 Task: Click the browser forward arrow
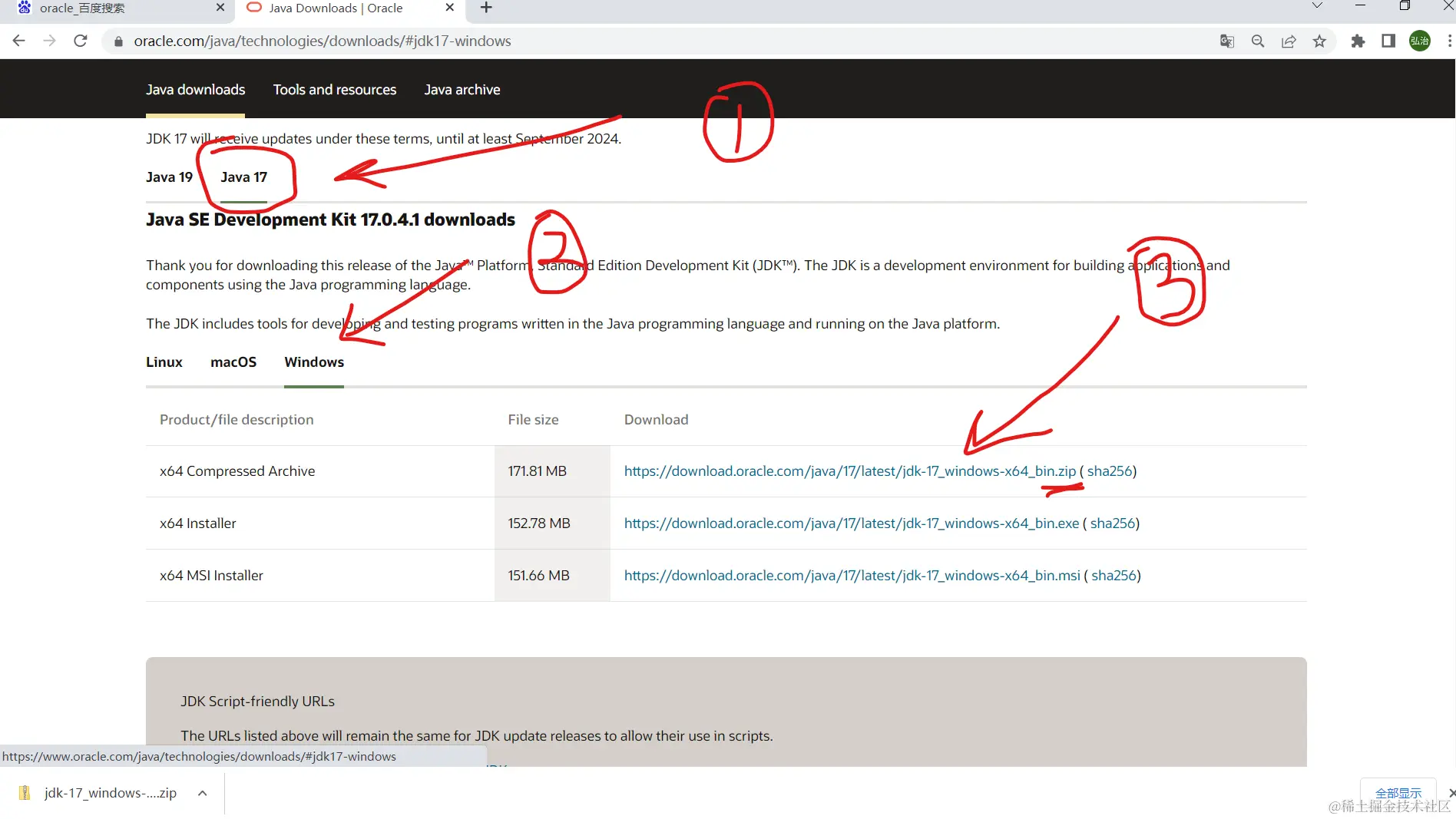(50, 41)
